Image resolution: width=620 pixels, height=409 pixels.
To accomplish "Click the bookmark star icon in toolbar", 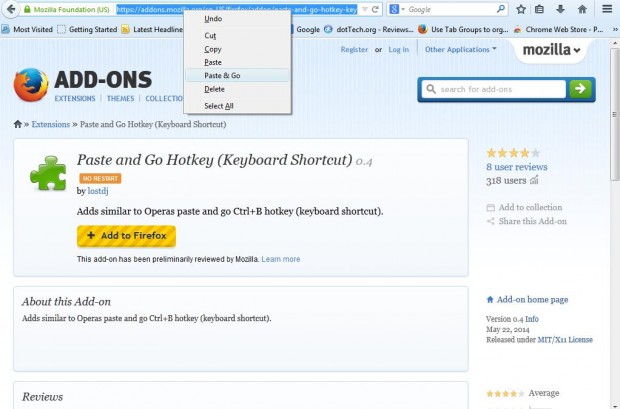I will (x=521, y=9).
